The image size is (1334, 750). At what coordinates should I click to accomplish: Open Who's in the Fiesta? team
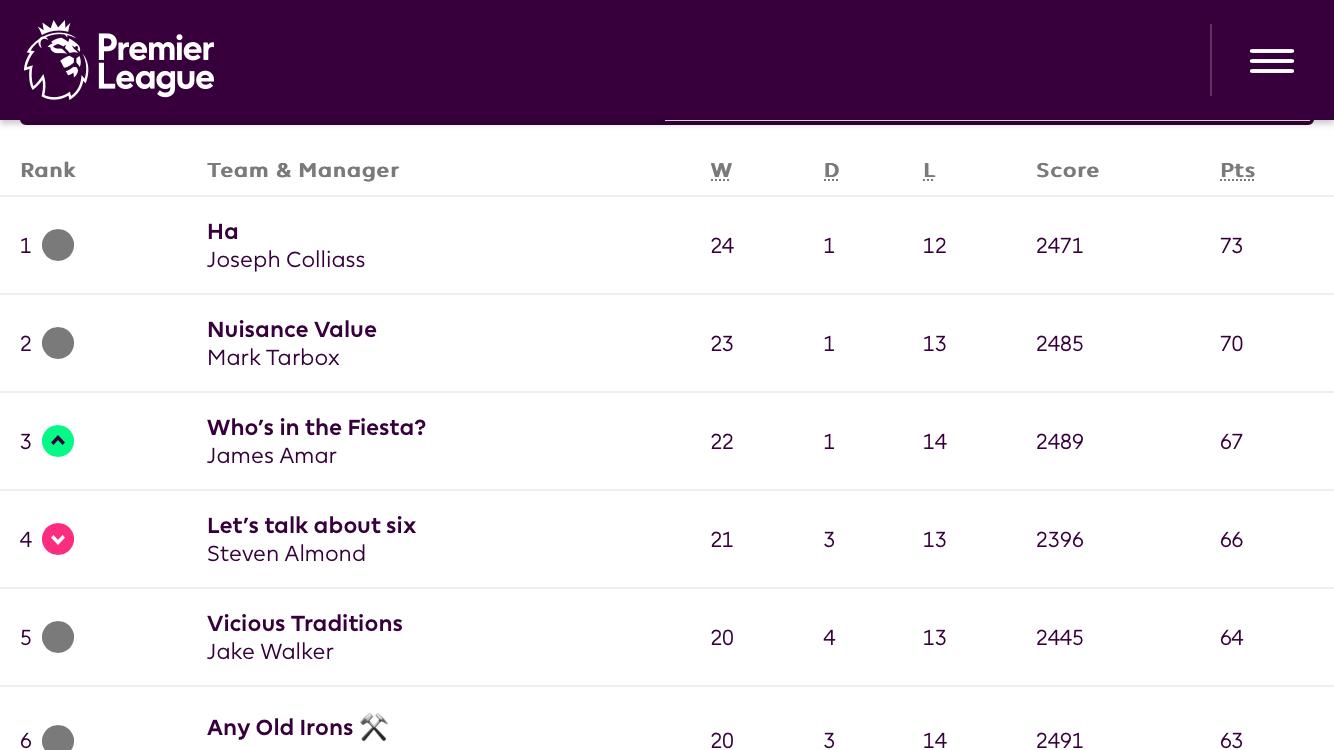pos(316,428)
